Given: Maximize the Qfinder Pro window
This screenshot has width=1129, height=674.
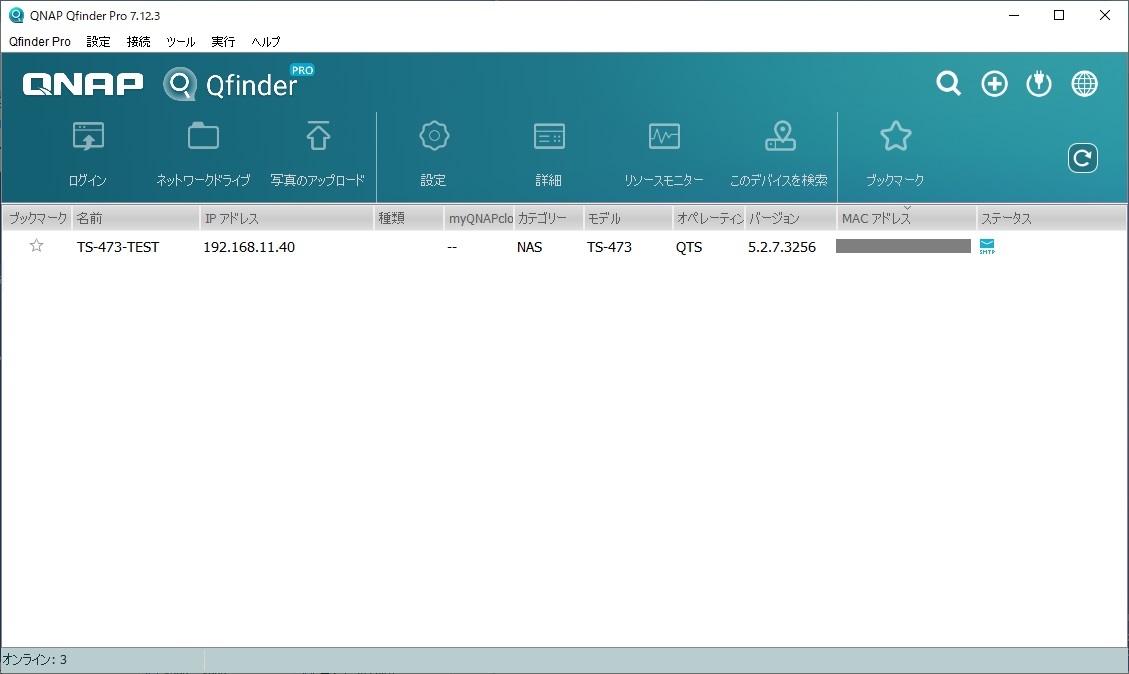Looking at the screenshot, I should click(x=1058, y=15).
